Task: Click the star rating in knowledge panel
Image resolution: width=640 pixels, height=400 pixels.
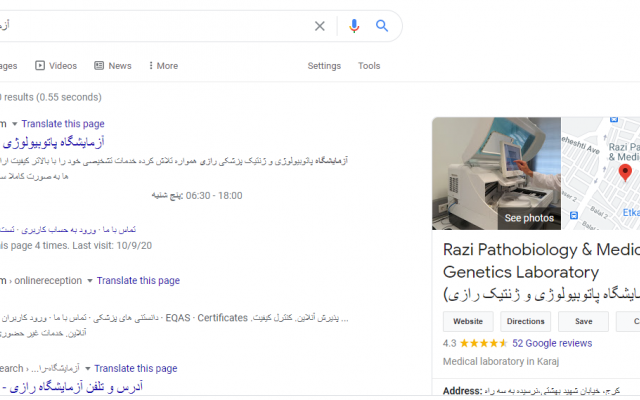Action: [483, 343]
